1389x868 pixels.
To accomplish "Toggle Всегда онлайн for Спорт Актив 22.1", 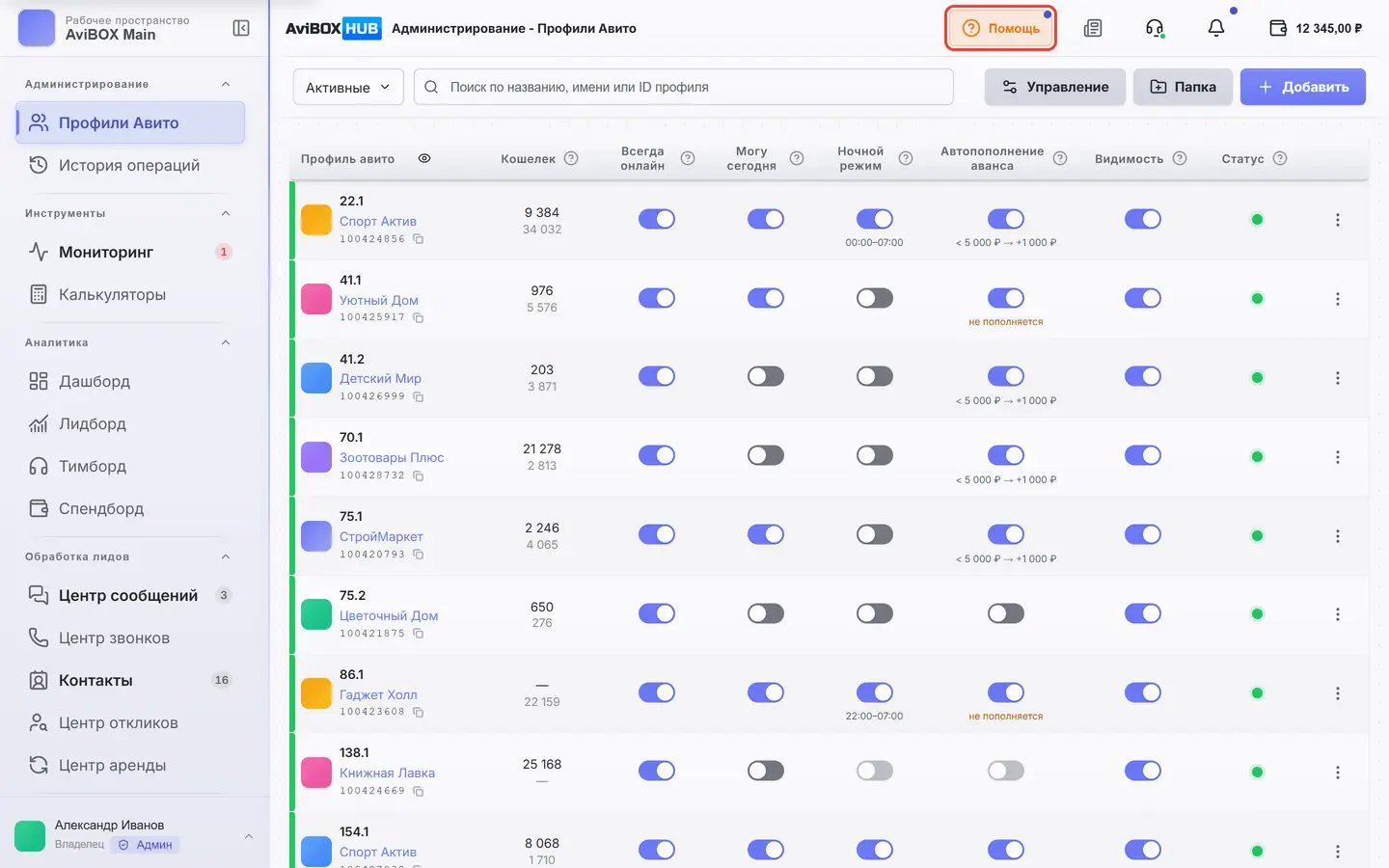I will point(657,219).
